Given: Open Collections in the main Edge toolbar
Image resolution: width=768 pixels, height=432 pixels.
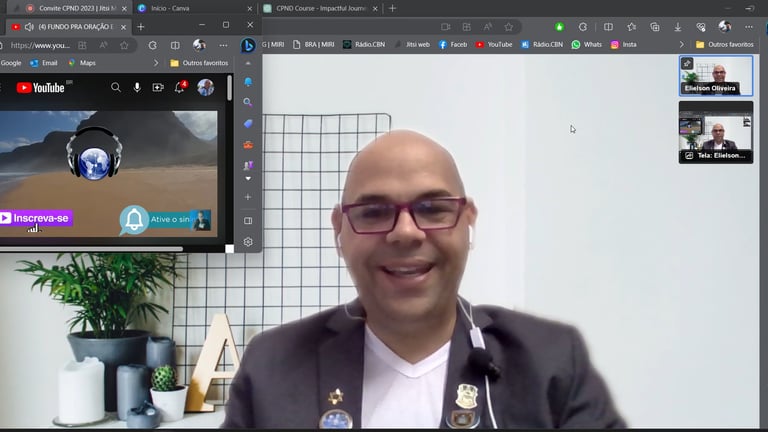Looking at the screenshot, I should pyautogui.click(x=655, y=27).
